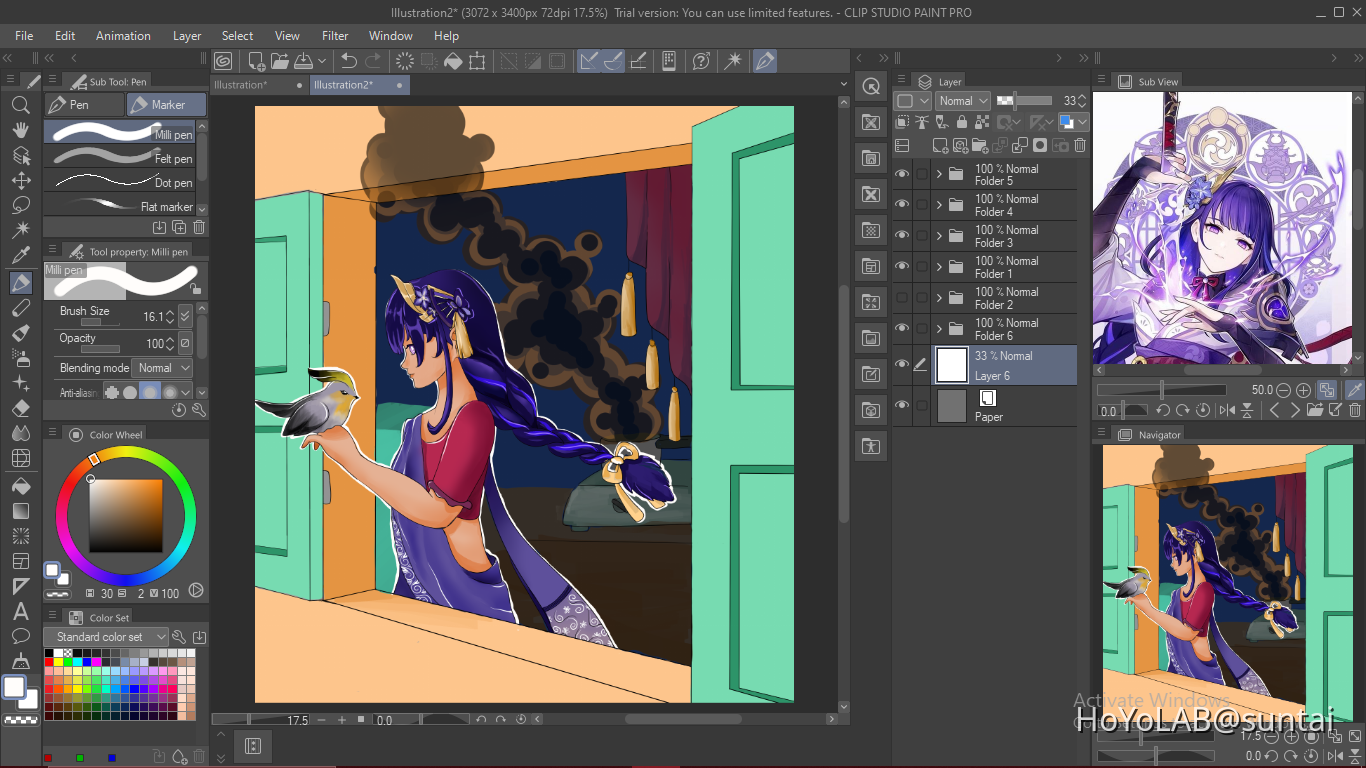
Task: Hide Folder 5 layer visibility
Action: (x=902, y=174)
